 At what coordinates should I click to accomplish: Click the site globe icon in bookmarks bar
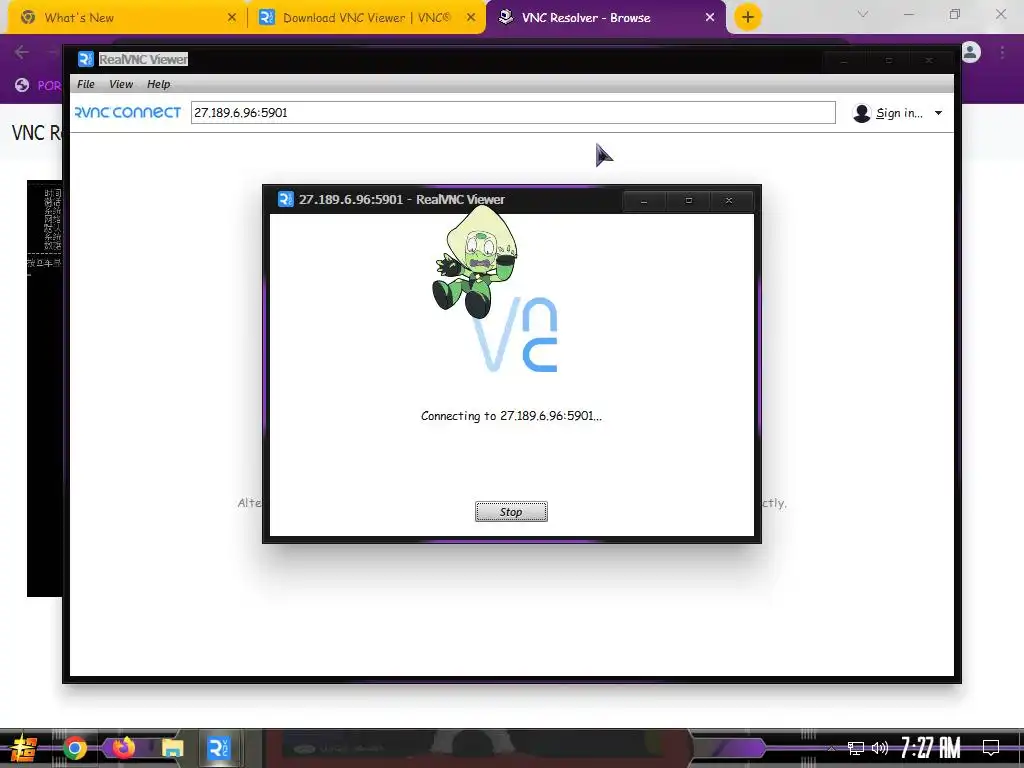coord(22,85)
